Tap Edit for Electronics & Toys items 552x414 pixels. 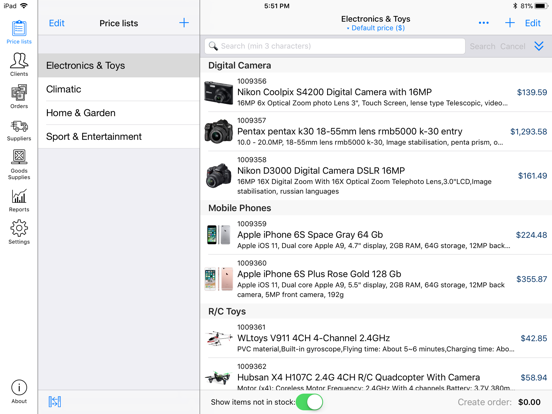(x=533, y=23)
